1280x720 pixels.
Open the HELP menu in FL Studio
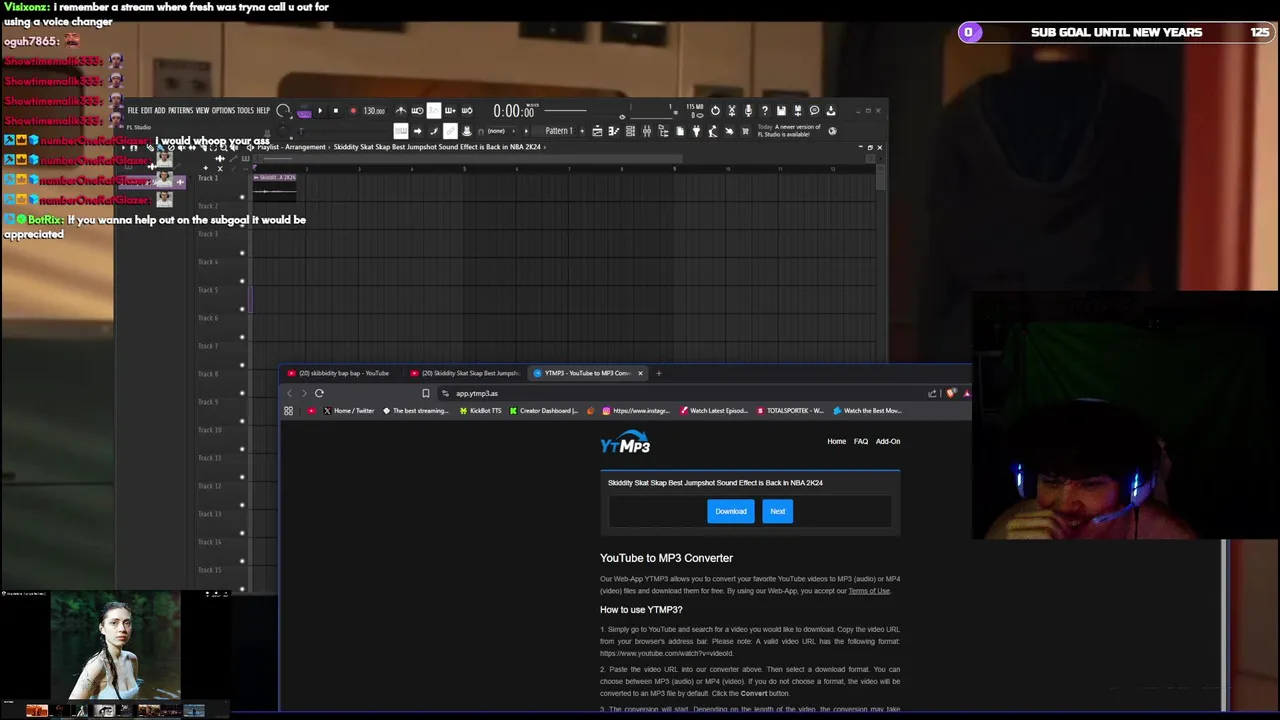[x=263, y=110]
